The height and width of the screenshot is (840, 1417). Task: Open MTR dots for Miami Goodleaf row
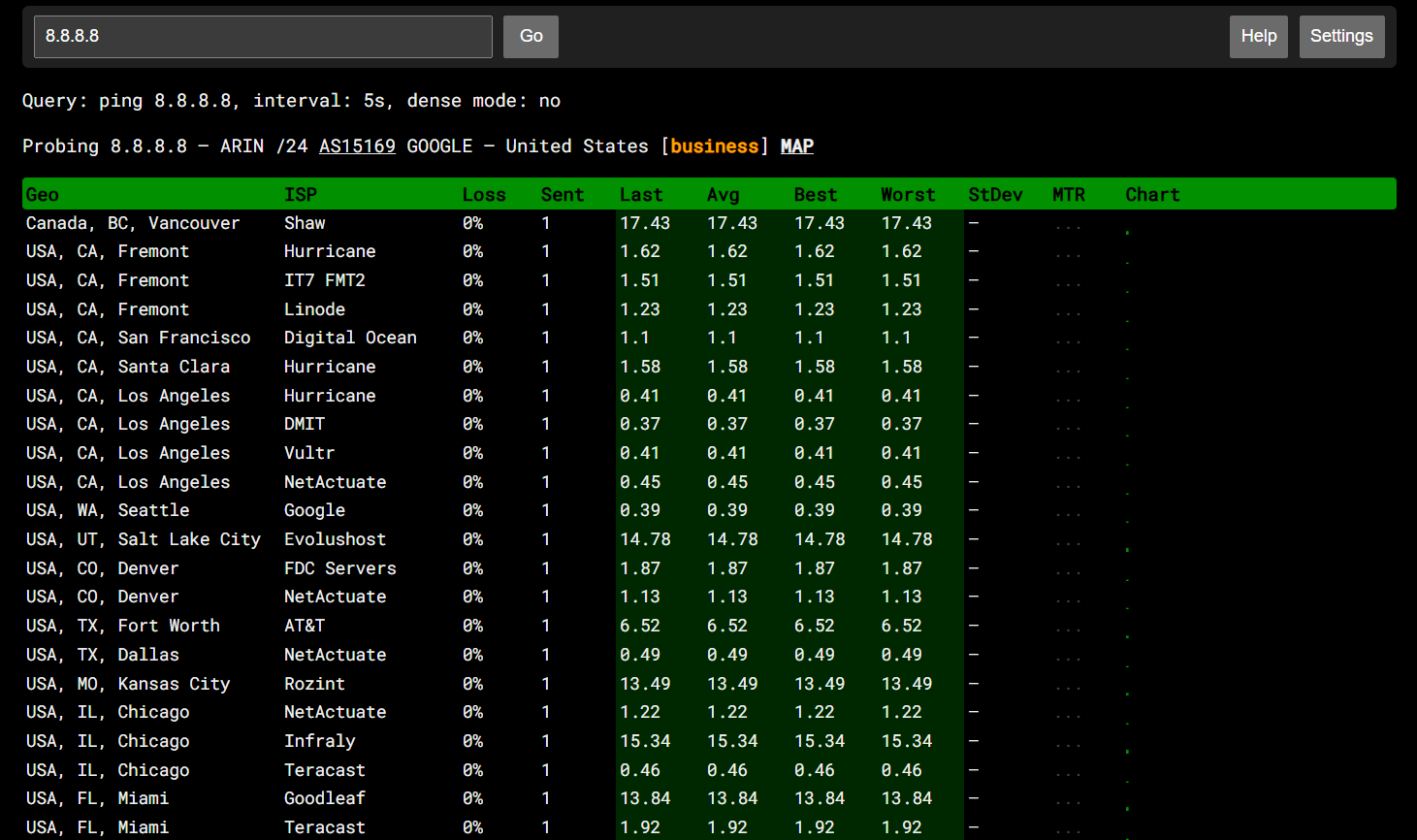1068,803
